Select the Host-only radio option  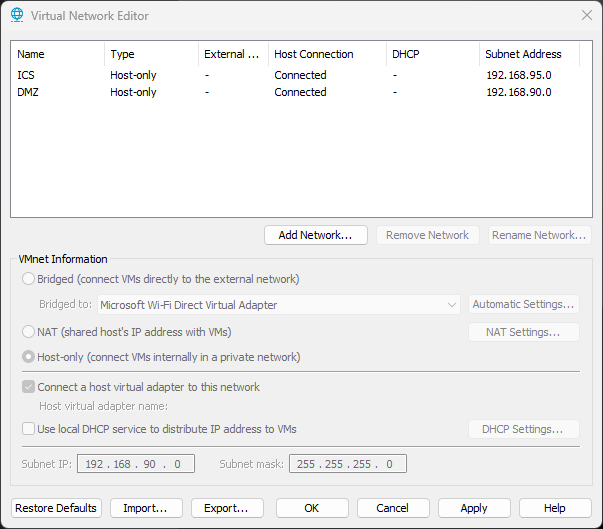[29, 357]
